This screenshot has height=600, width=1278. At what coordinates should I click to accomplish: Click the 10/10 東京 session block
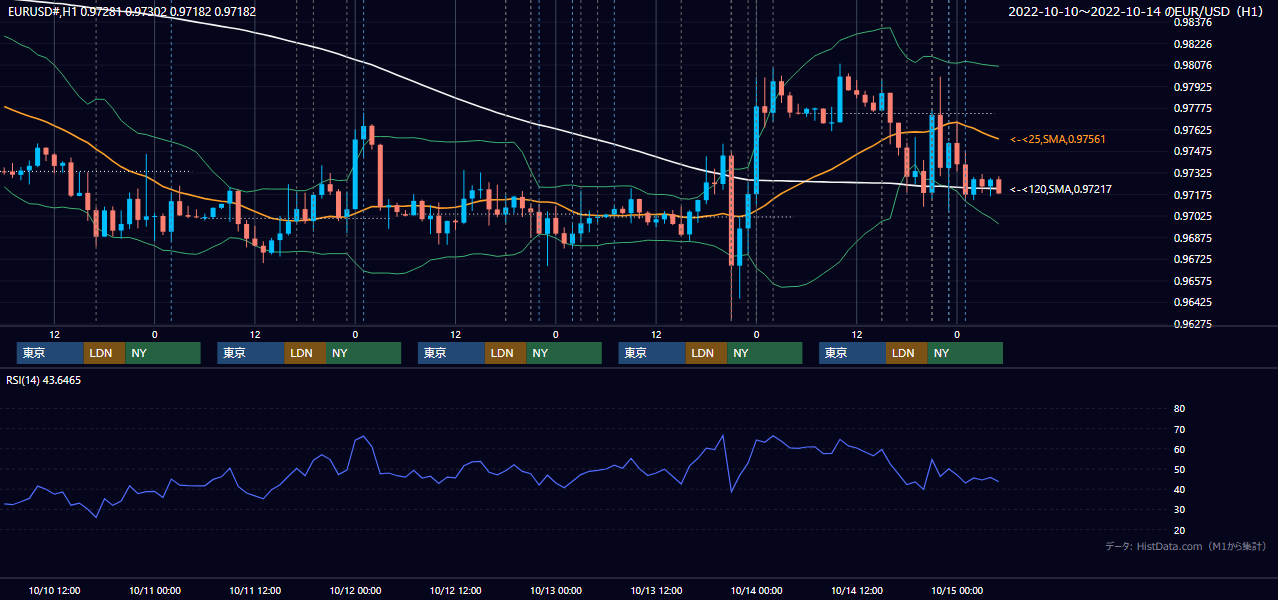pos(51,353)
